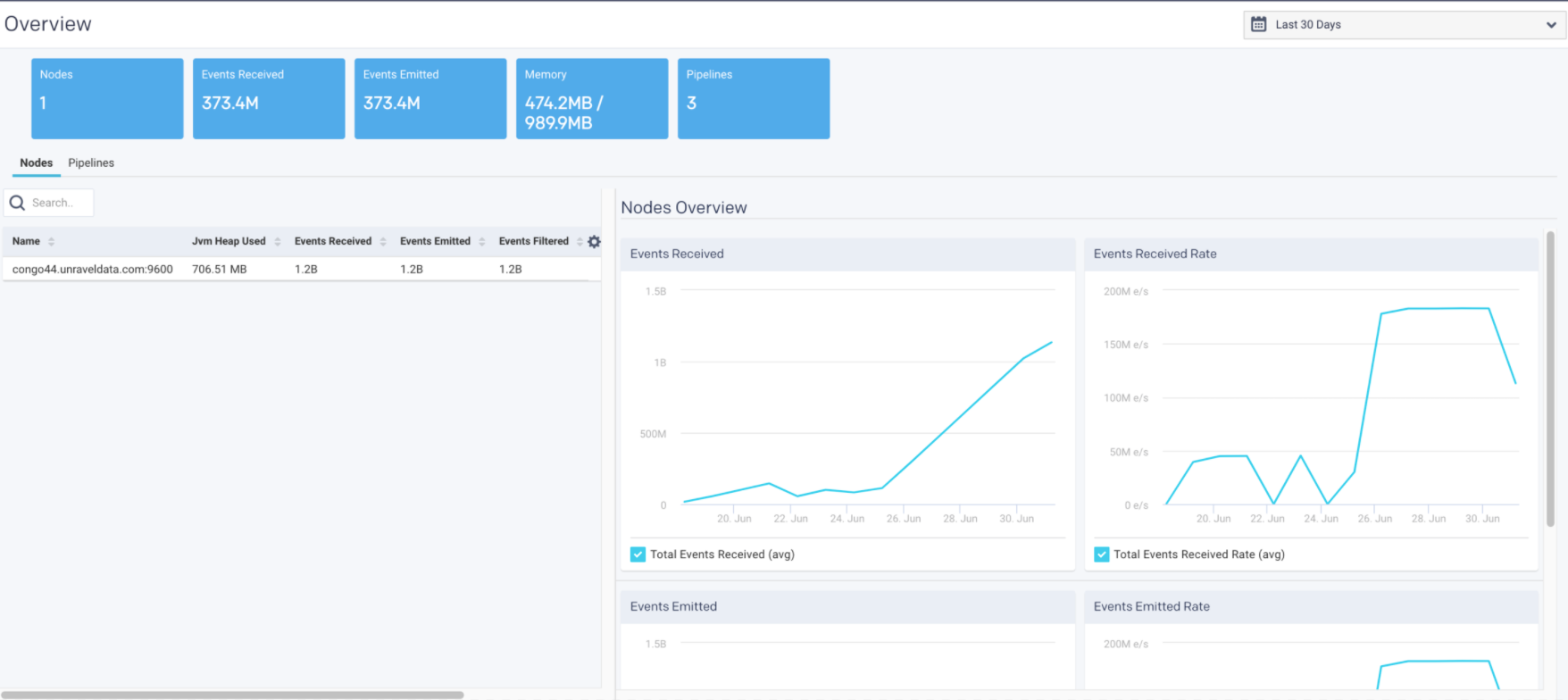Viewport: 1568px width, 700px height.
Task: Click the Events Filtered column header
Action: coord(534,241)
